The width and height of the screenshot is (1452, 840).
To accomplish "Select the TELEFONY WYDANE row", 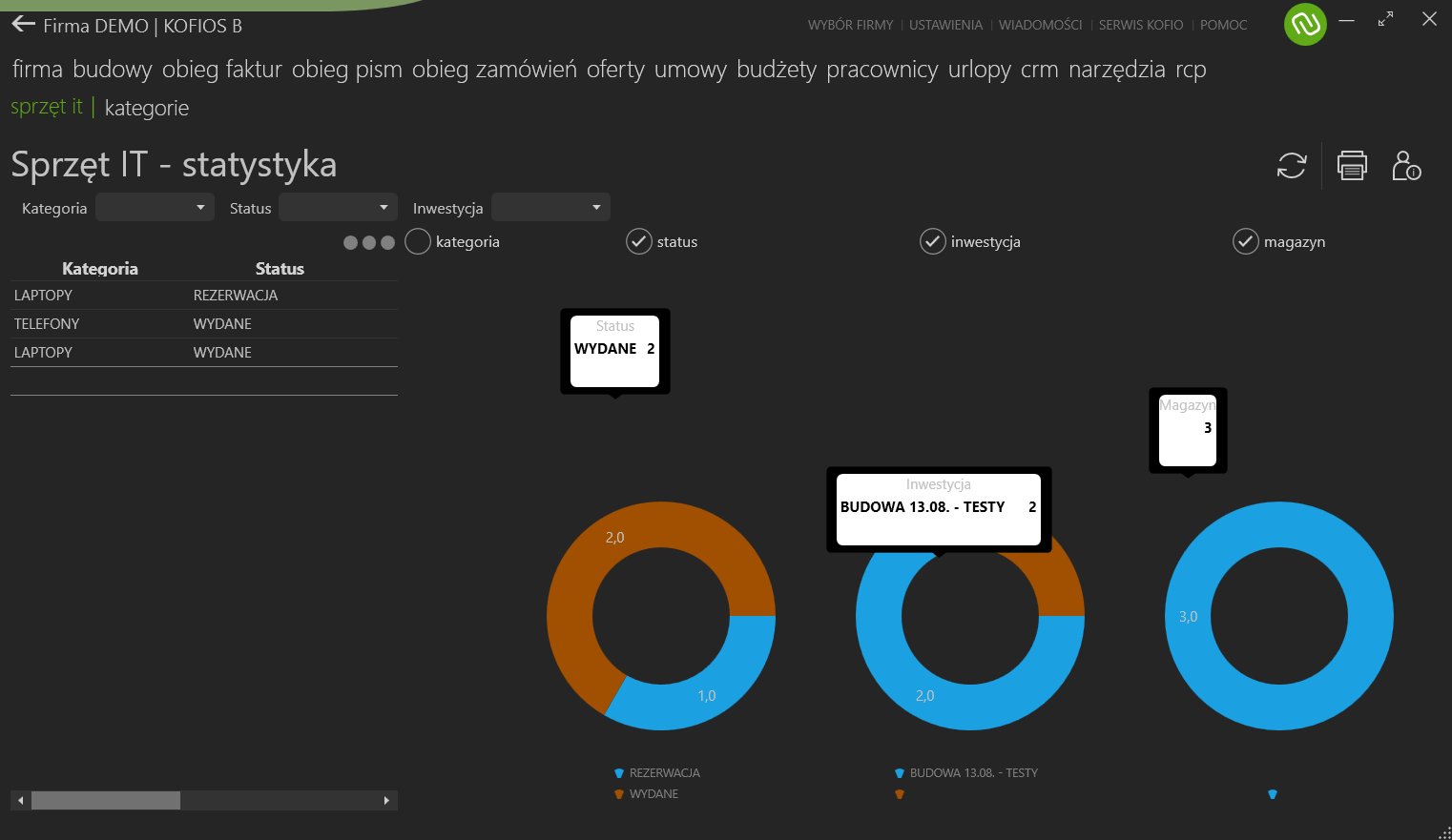I will click(x=204, y=324).
